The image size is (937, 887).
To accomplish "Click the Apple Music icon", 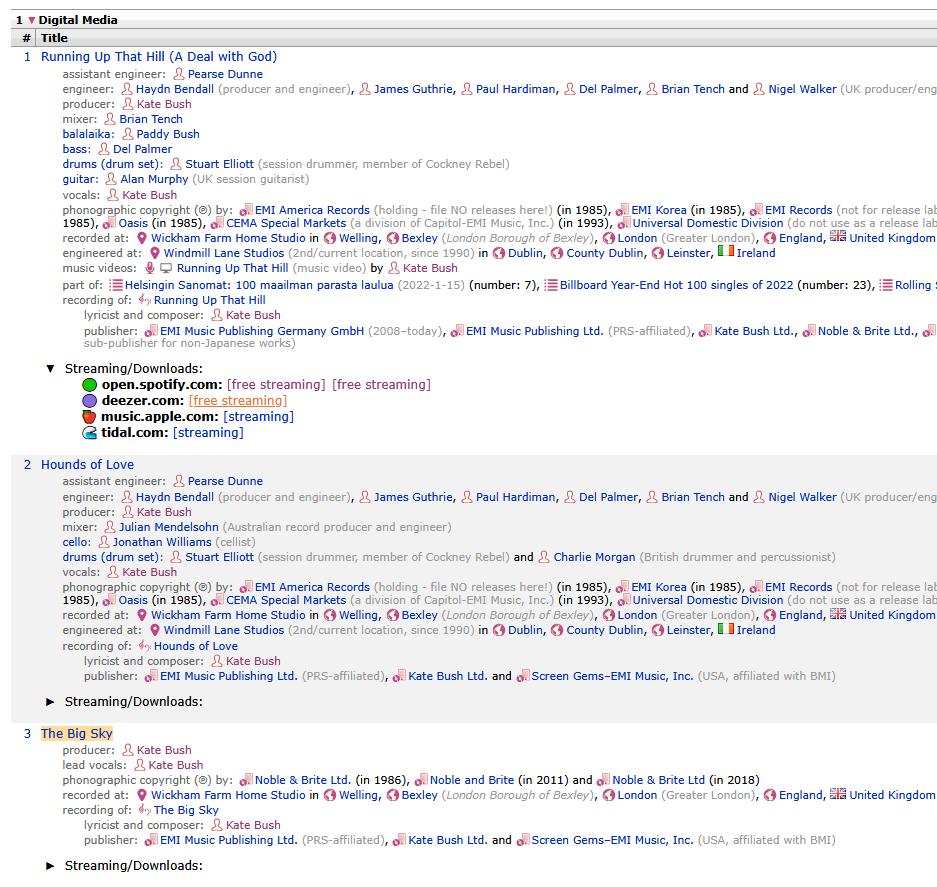I will [90, 417].
